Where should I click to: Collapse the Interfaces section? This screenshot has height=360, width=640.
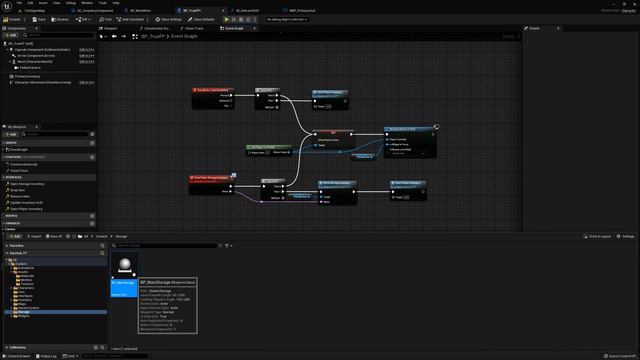(4, 178)
